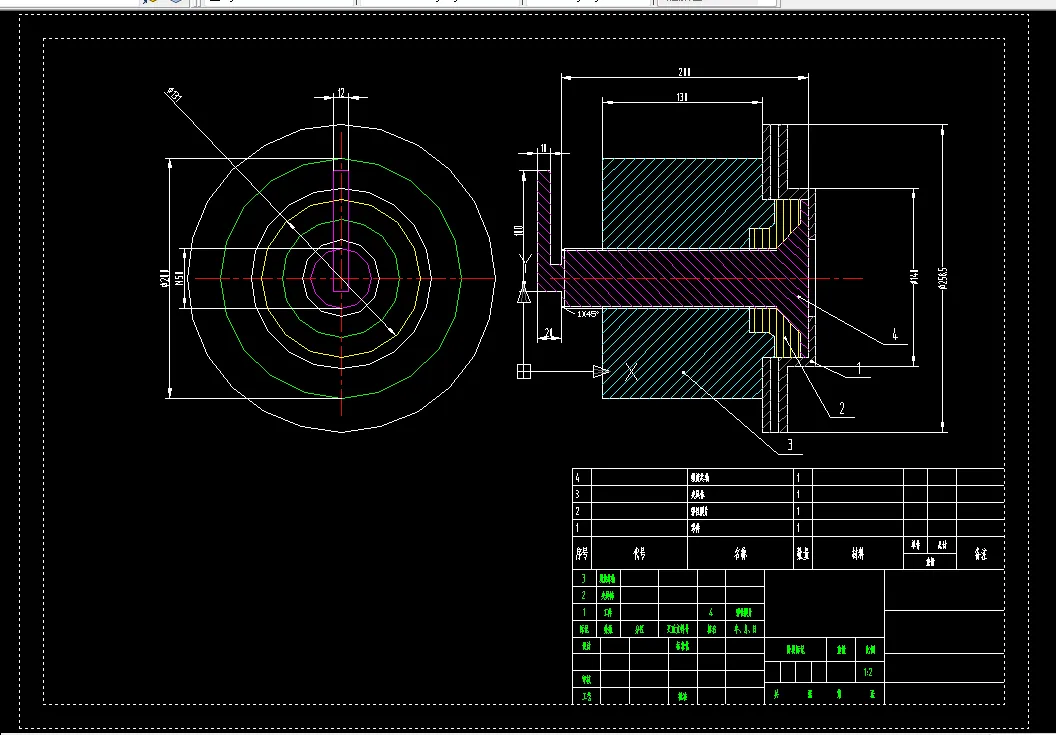
Task: Select item number 4 in parts list
Action: [577, 478]
